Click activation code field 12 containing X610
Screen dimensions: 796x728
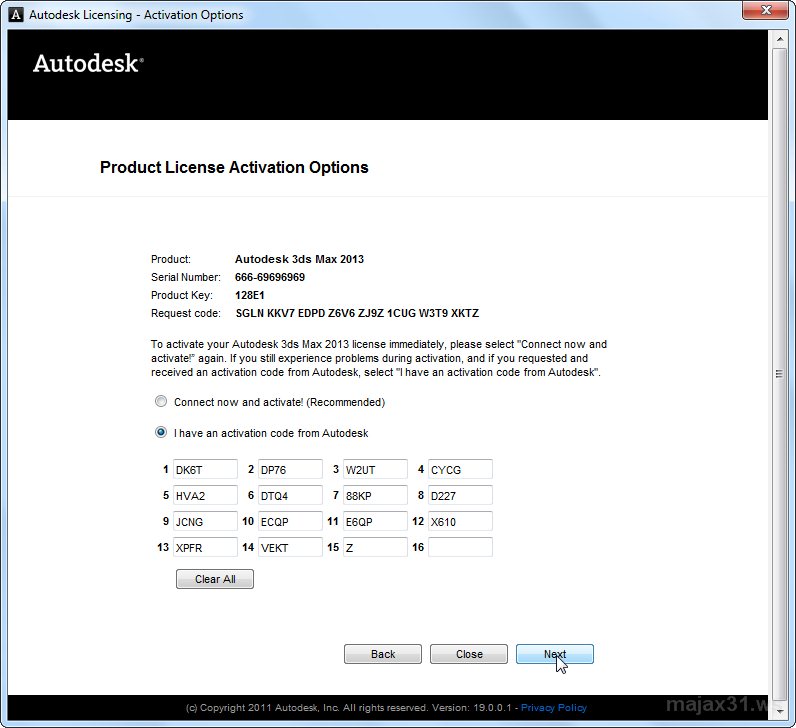click(x=460, y=521)
